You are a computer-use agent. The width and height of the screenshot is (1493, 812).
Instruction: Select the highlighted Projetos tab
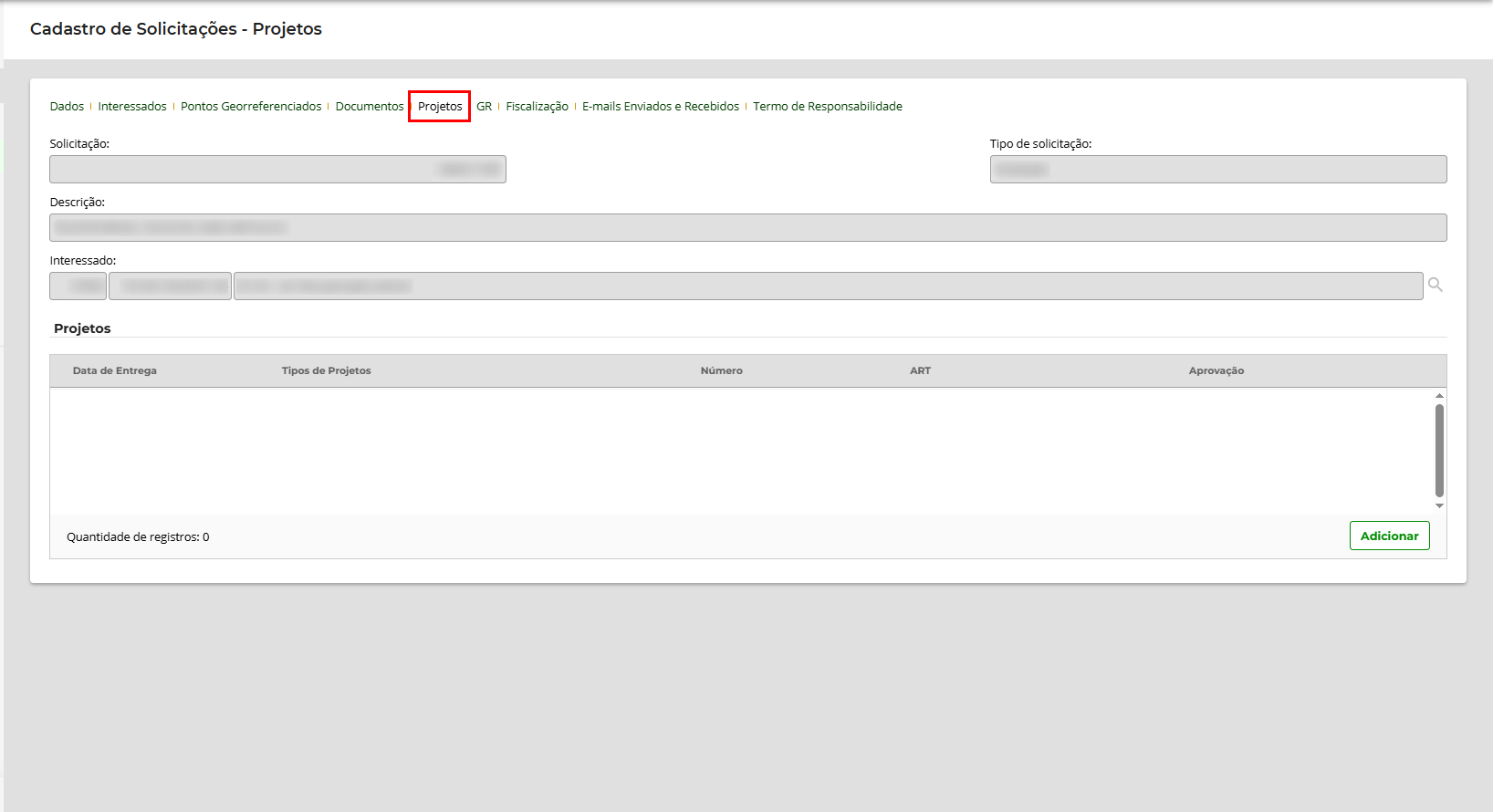pos(440,107)
